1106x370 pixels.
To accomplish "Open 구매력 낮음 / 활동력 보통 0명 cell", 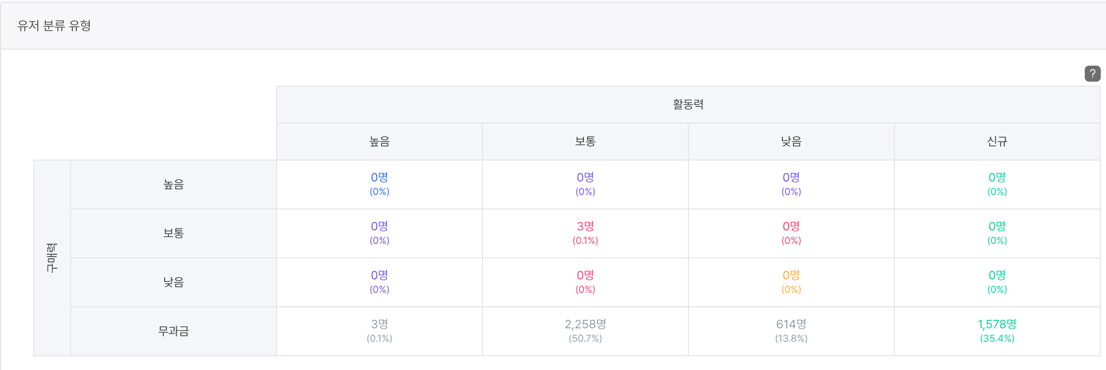I will coord(585,283).
